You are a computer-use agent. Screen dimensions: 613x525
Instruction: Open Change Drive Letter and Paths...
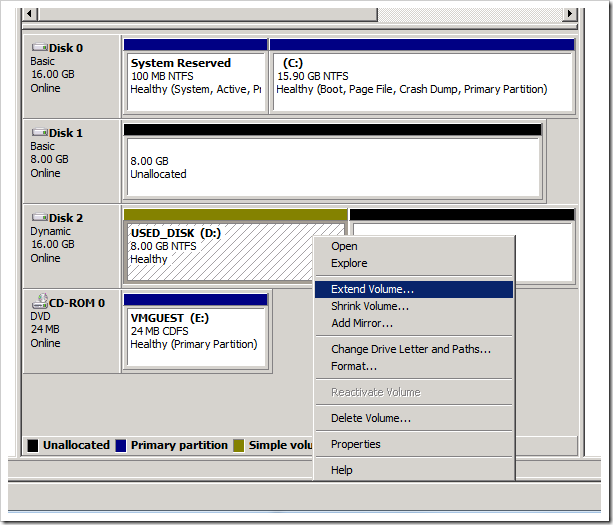pyautogui.click(x=411, y=349)
